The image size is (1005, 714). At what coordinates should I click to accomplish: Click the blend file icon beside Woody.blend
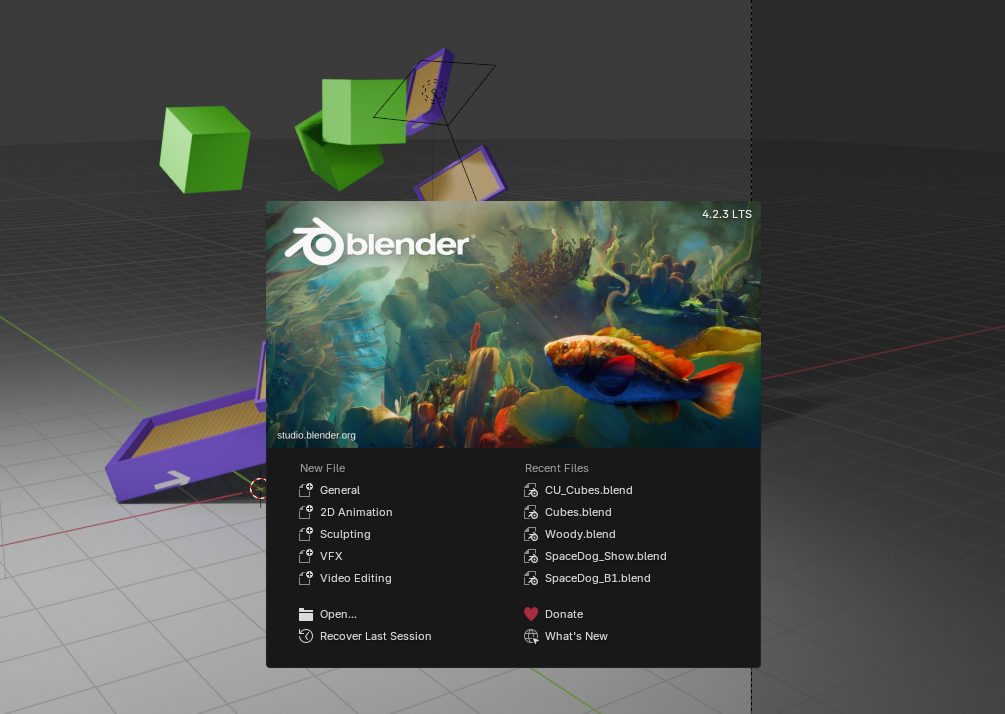point(531,534)
